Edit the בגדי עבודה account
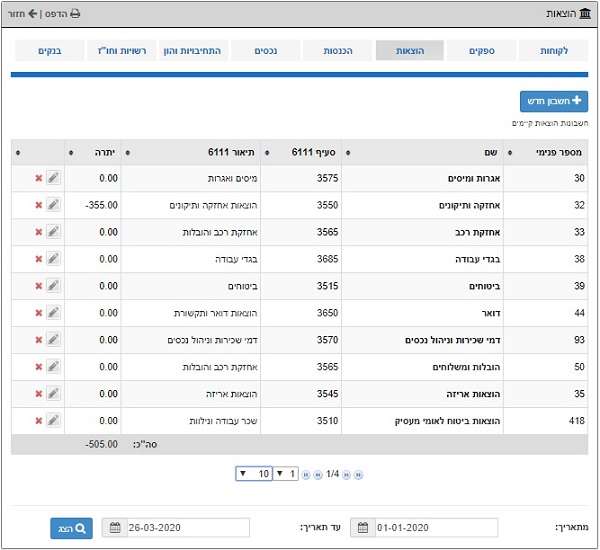This screenshot has height=550, width=600. [53, 259]
